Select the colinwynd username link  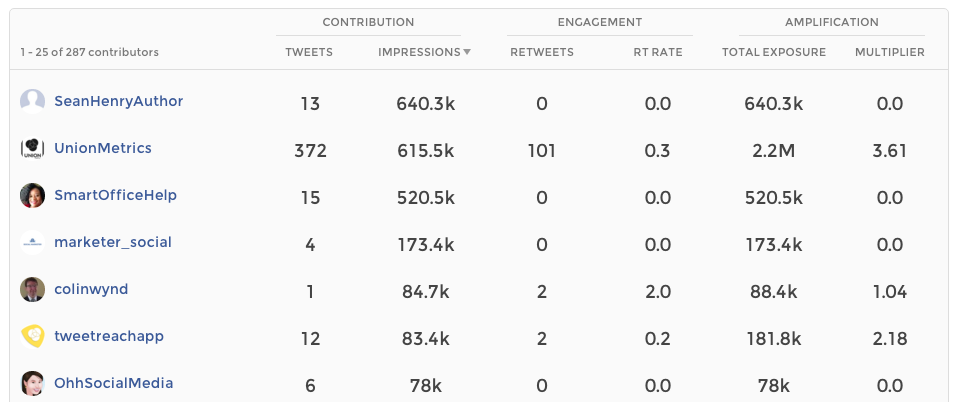[x=91, y=289]
